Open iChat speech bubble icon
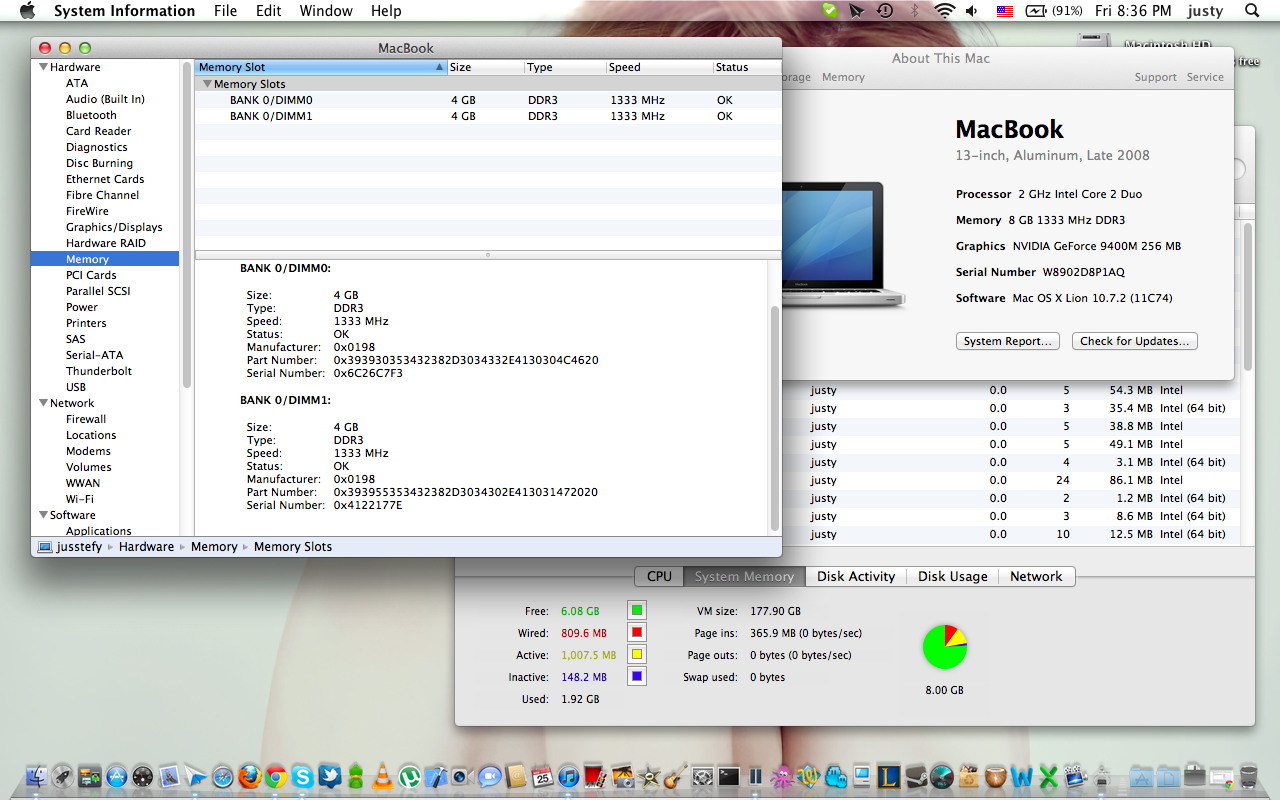The image size is (1280, 800). [489, 776]
